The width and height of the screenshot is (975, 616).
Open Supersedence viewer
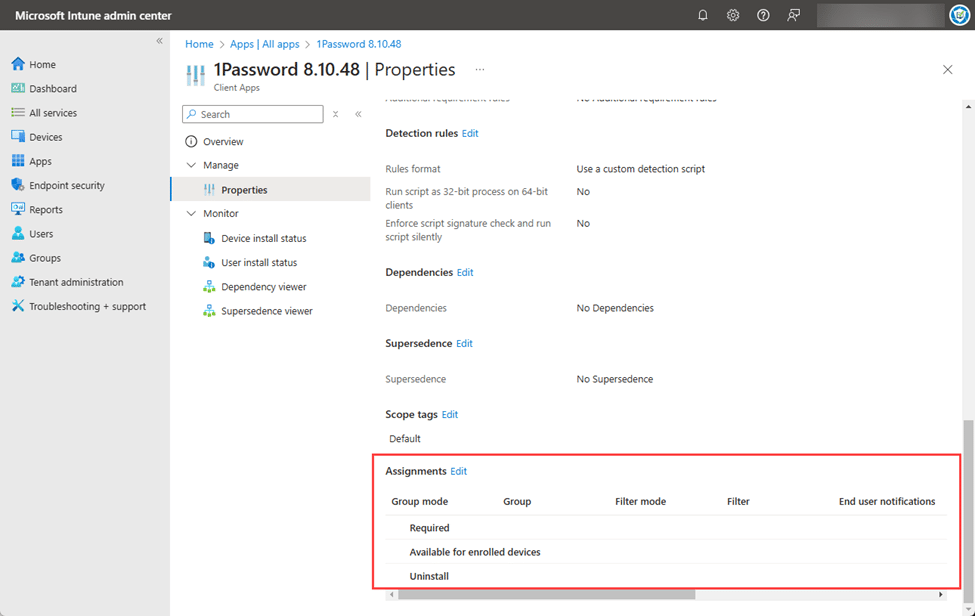click(266, 311)
